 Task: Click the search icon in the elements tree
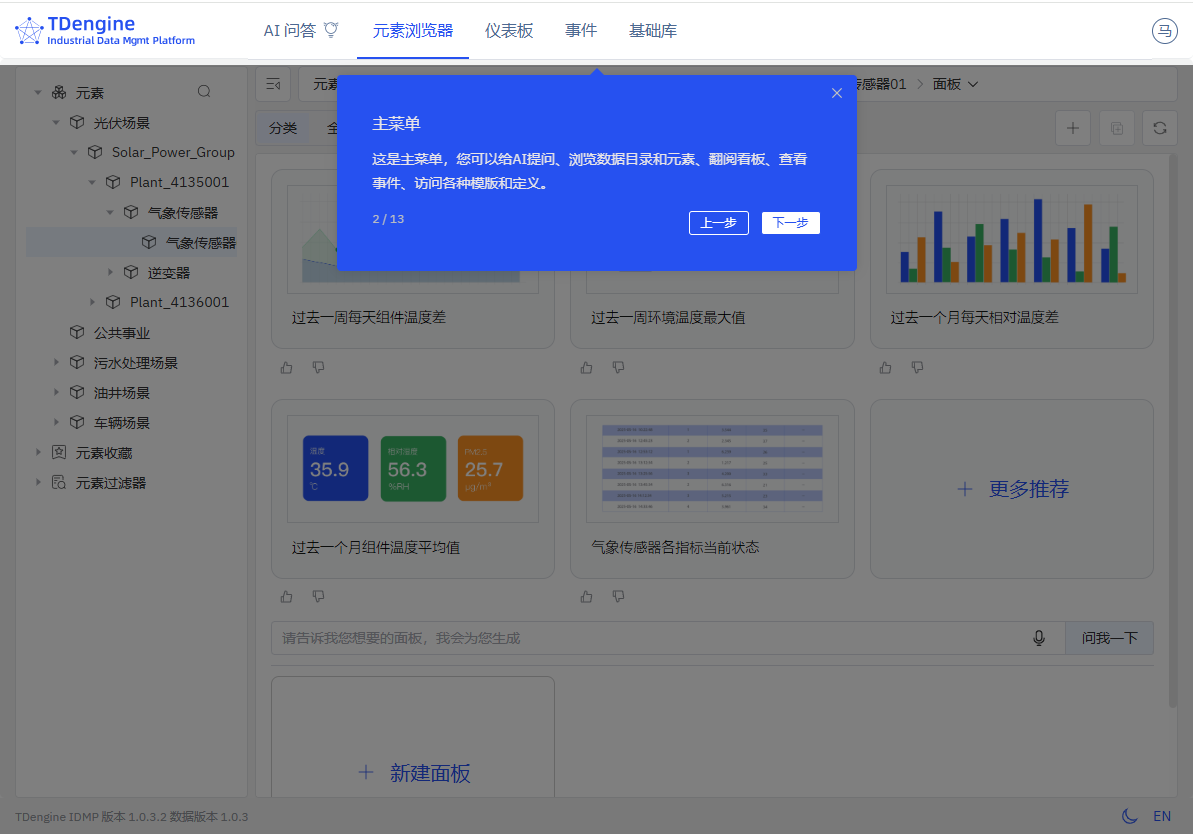[x=204, y=91]
